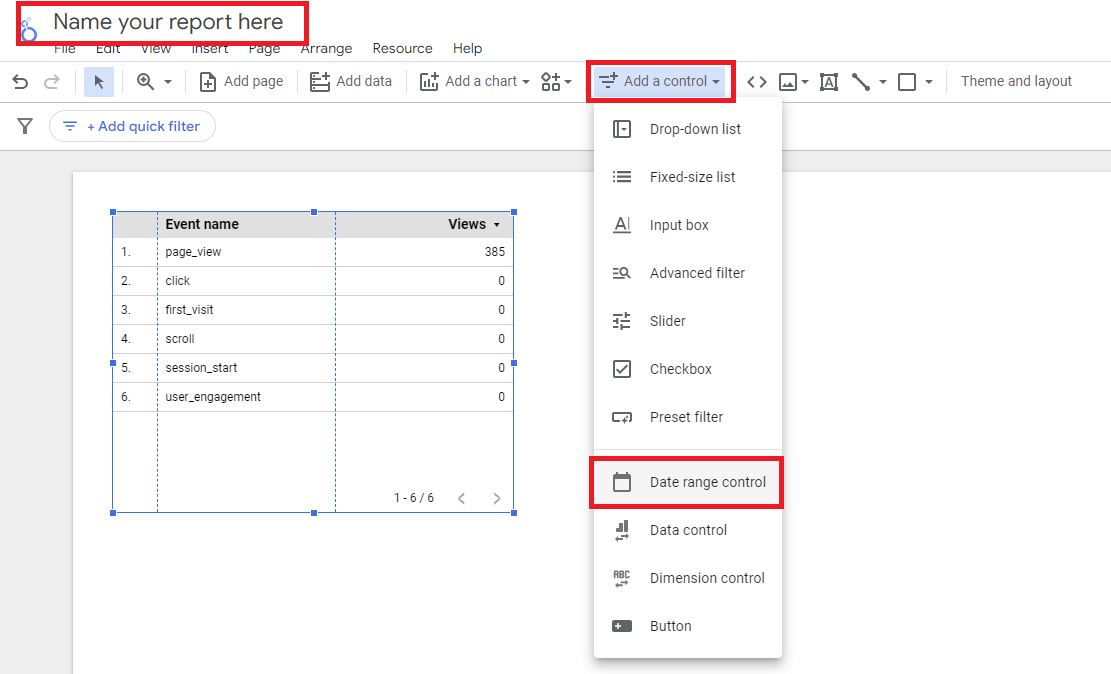This screenshot has height=674, width=1111.
Task: Click the undo arrow icon
Action: point(21,82)
